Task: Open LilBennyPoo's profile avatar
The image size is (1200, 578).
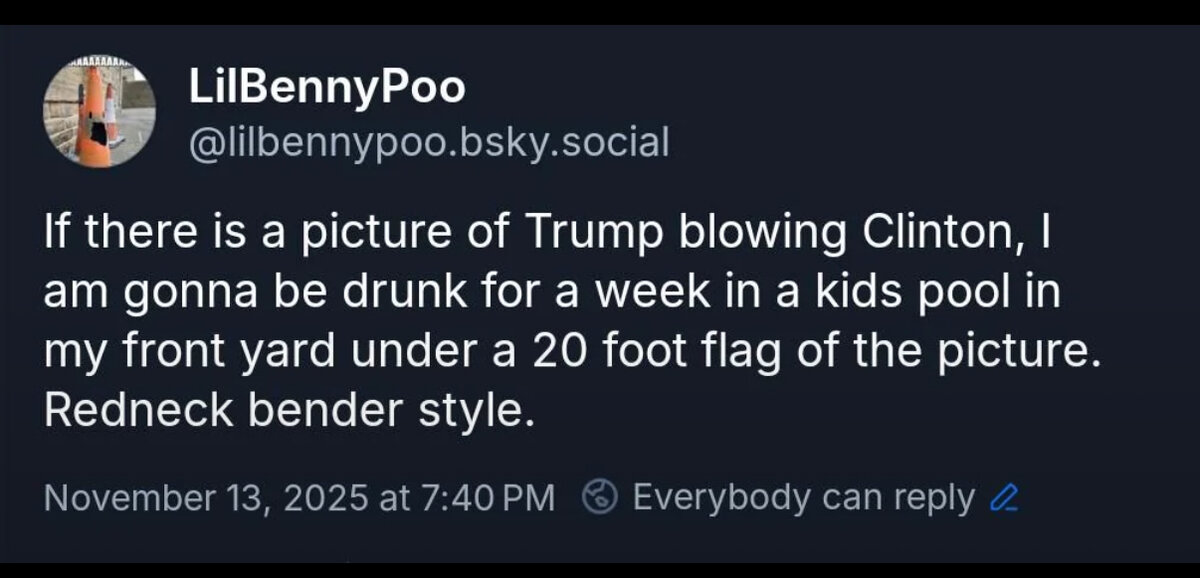Action: pyautogui.click(x=98, y=112)
